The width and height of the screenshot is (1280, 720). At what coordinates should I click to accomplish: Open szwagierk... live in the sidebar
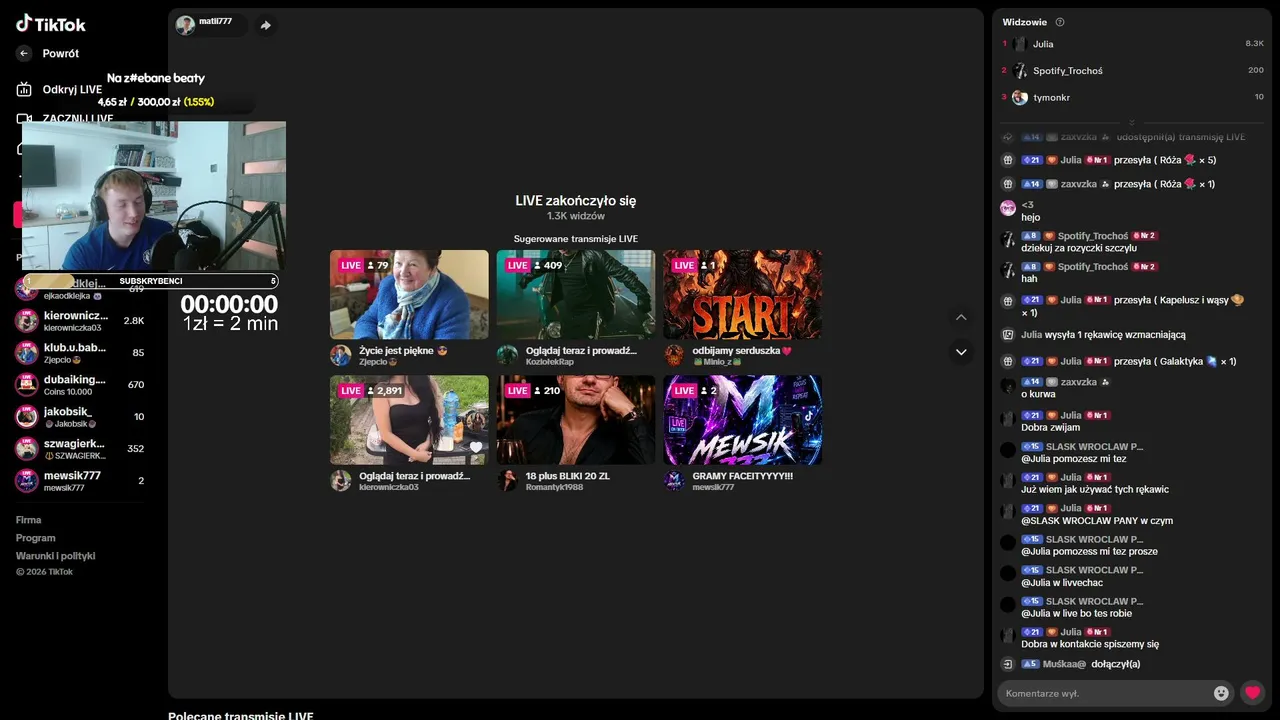[x=82, y=448]
